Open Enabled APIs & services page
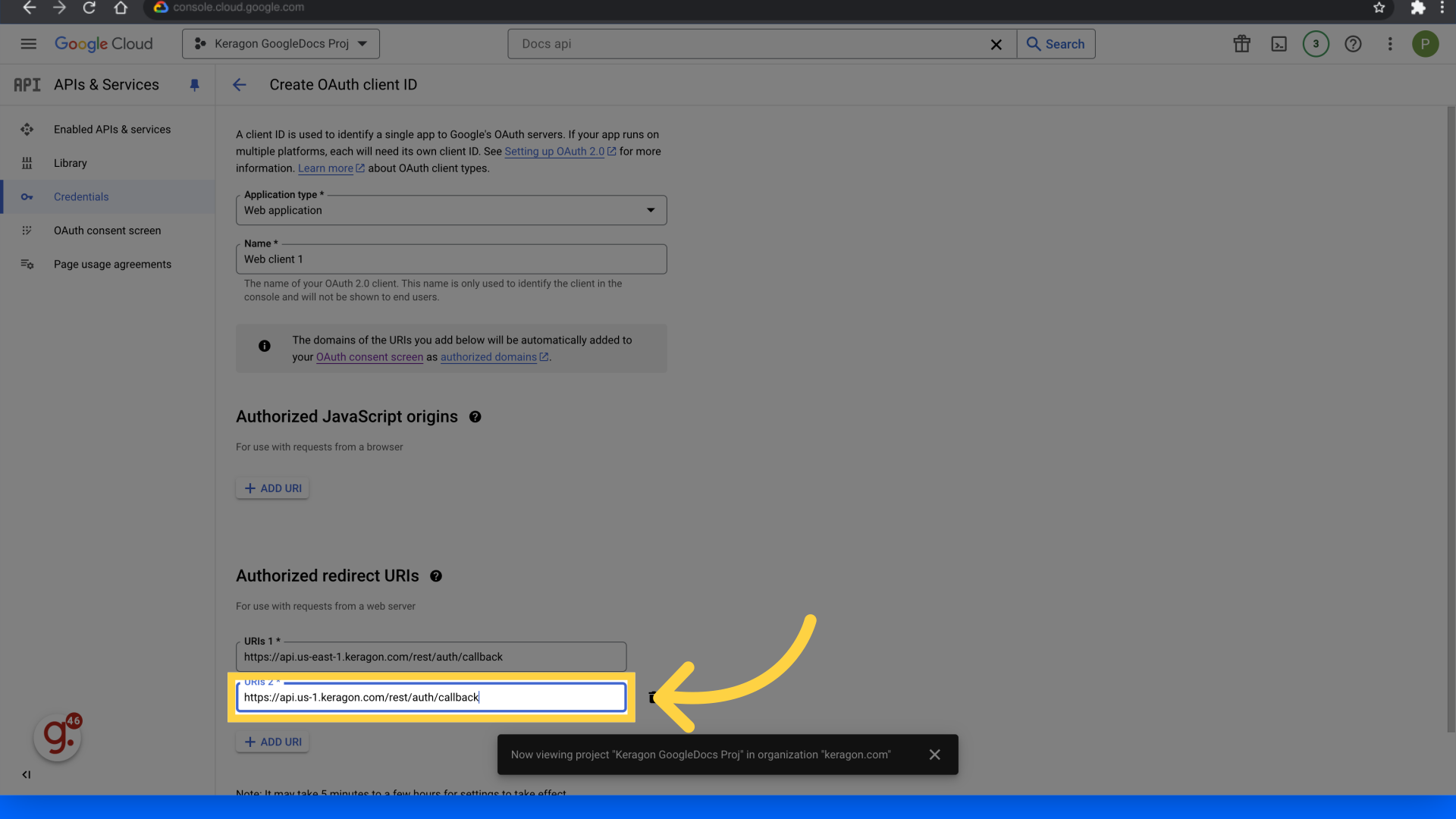 pos(108,130)
